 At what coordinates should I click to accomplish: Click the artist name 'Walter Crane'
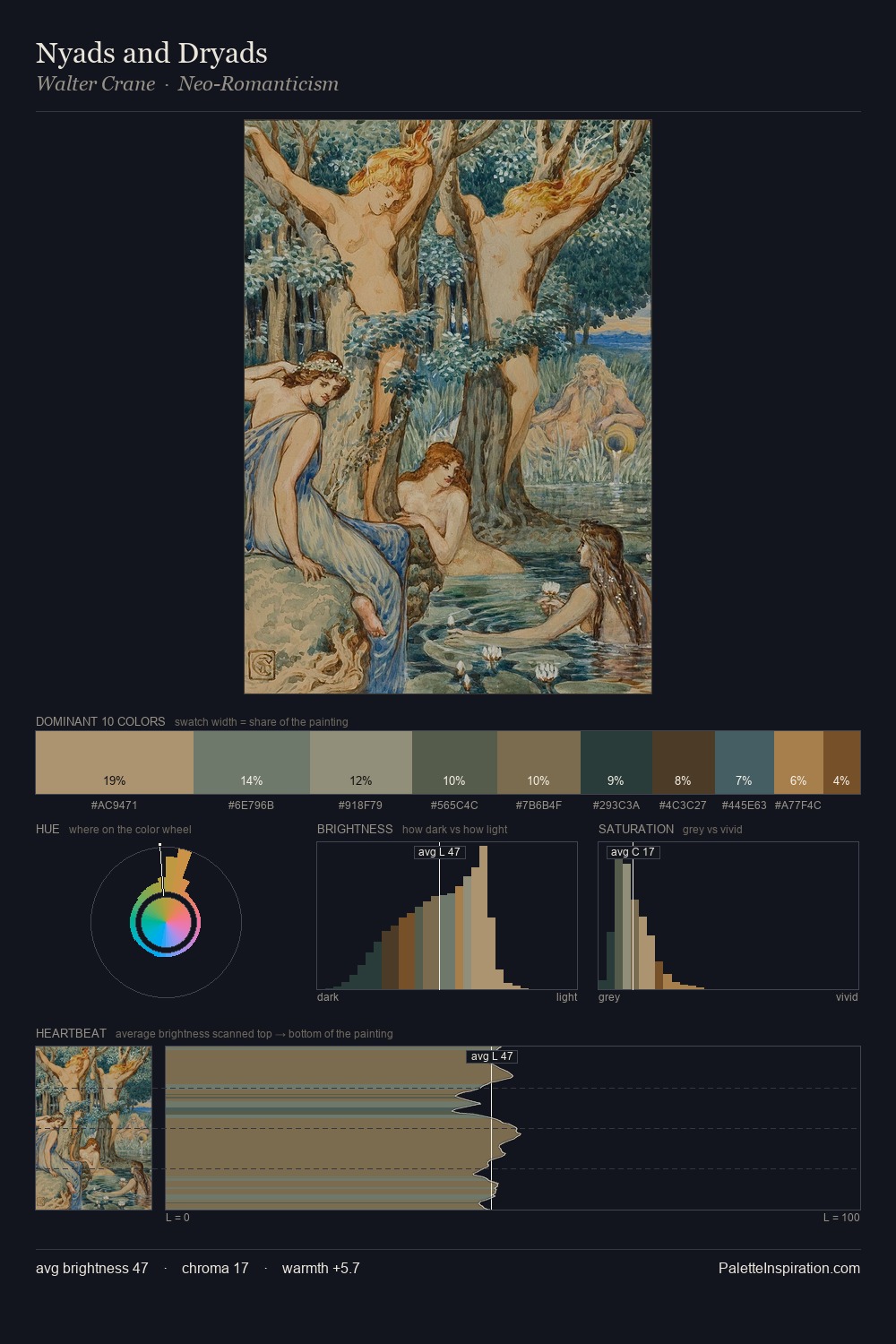95,84
